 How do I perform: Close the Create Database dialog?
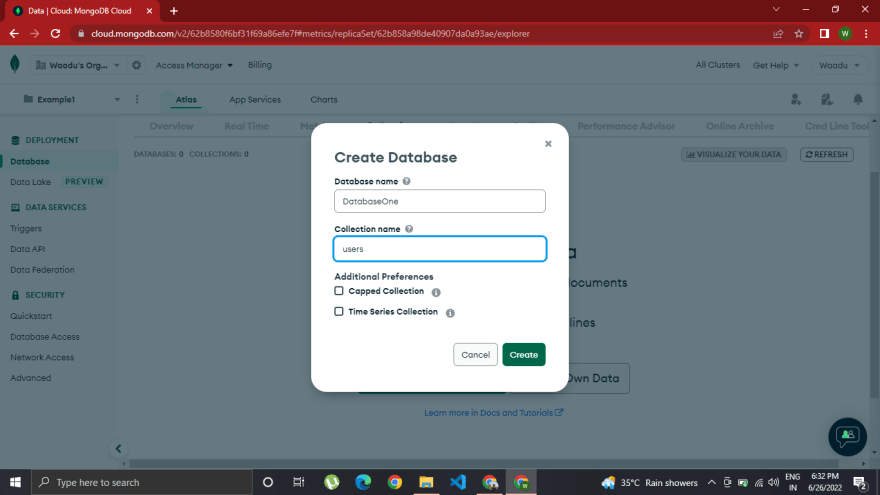tap(548, 144)
